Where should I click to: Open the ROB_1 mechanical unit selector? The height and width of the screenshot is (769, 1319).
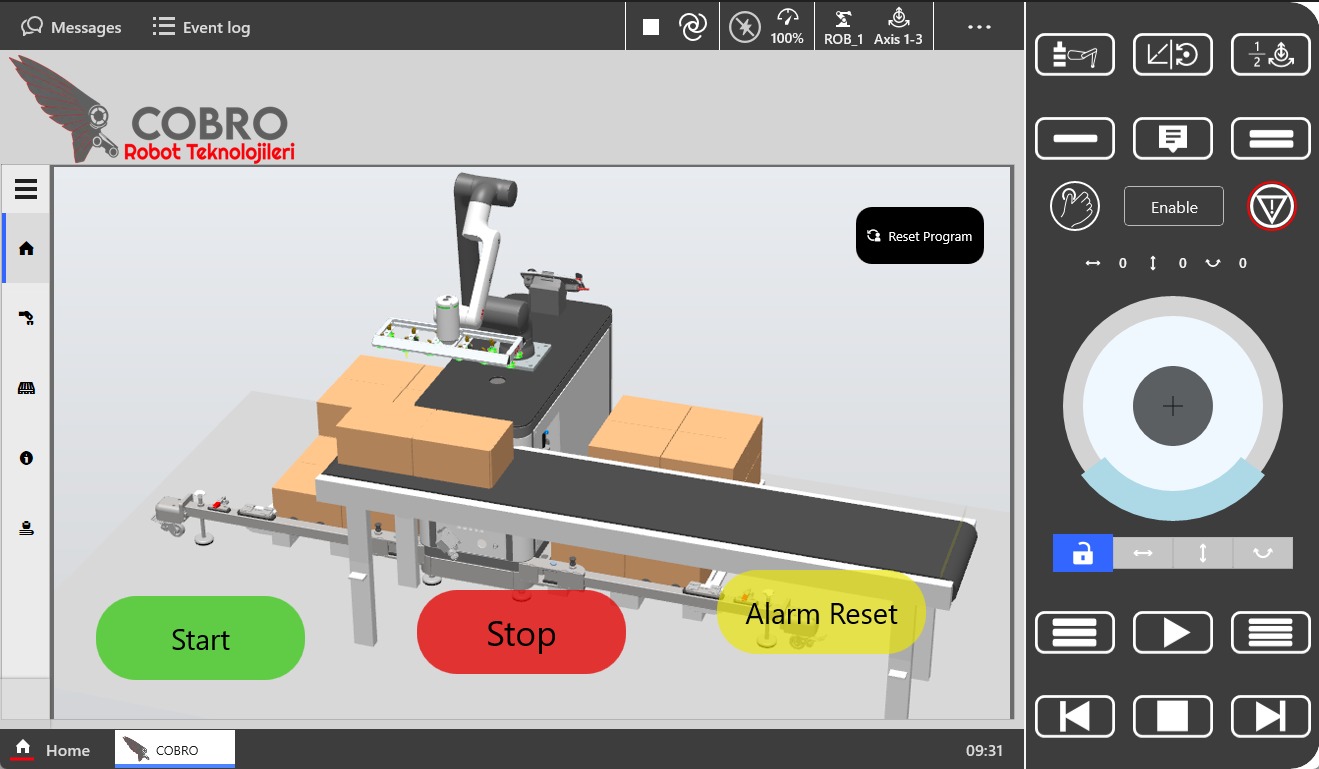tap(843, 27)
